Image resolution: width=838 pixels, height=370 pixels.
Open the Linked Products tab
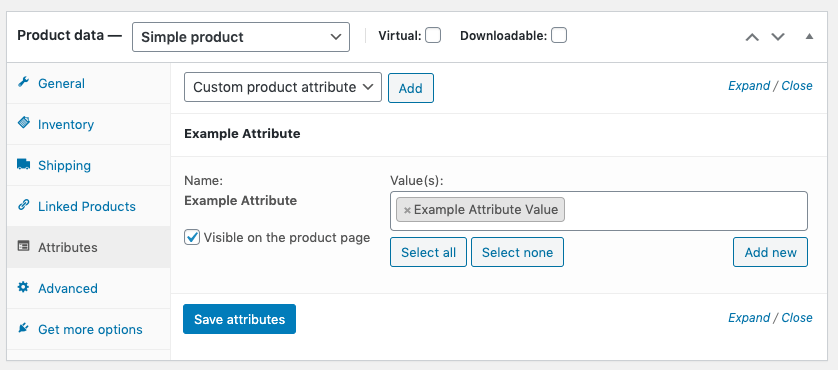(89, 206)
